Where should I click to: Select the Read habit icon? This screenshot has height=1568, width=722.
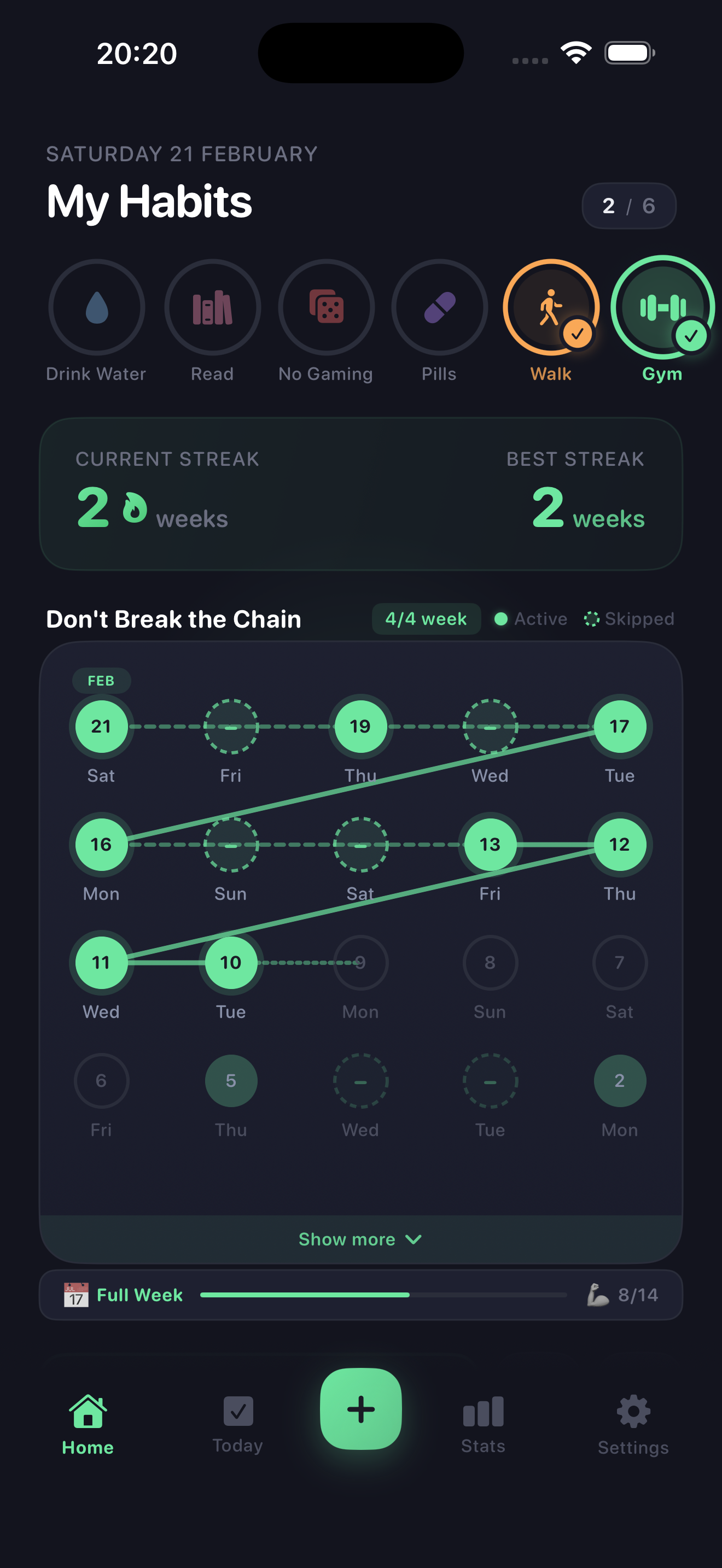click(x=212, y=307)
